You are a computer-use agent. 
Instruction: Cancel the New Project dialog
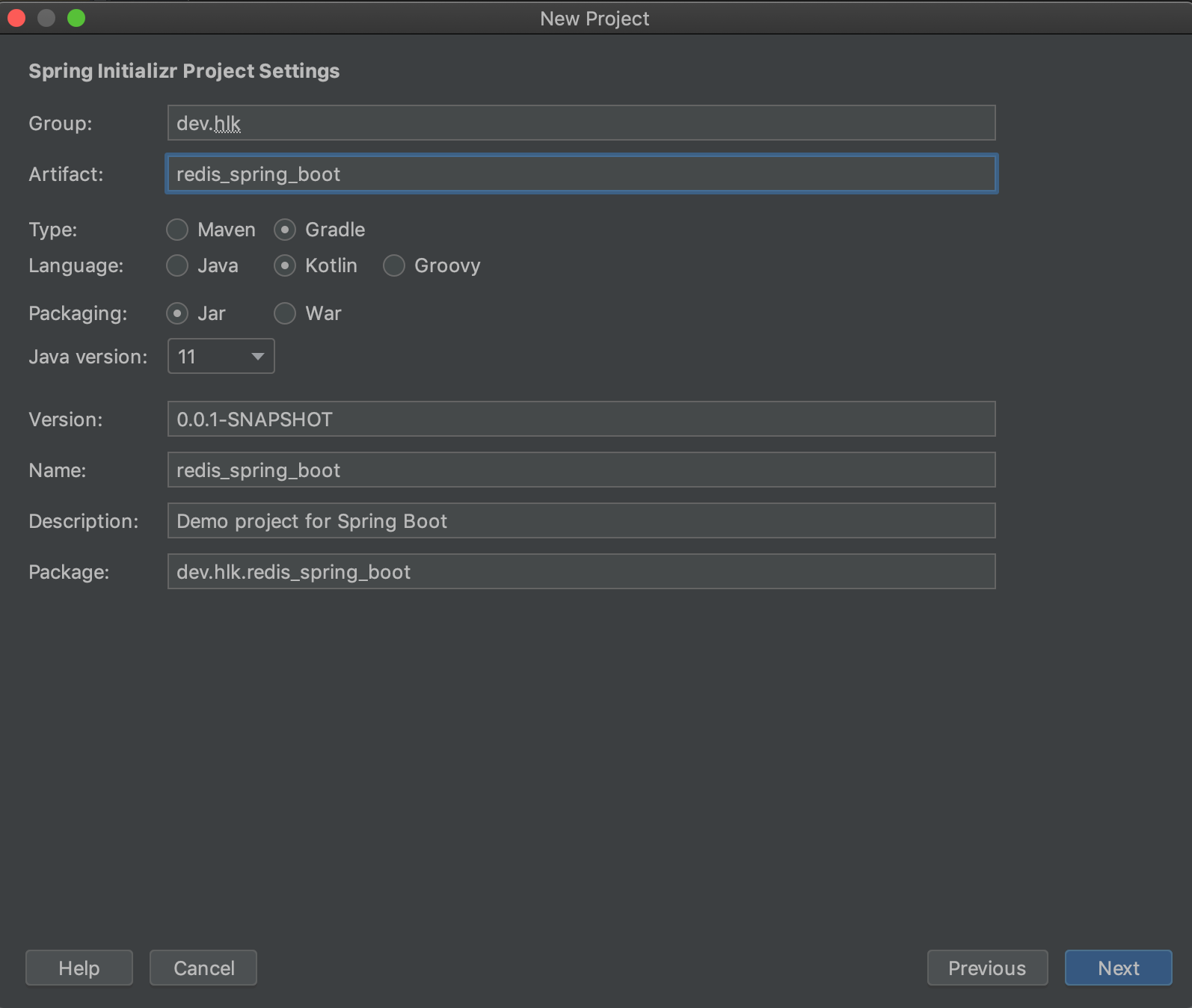pos(203,968)
